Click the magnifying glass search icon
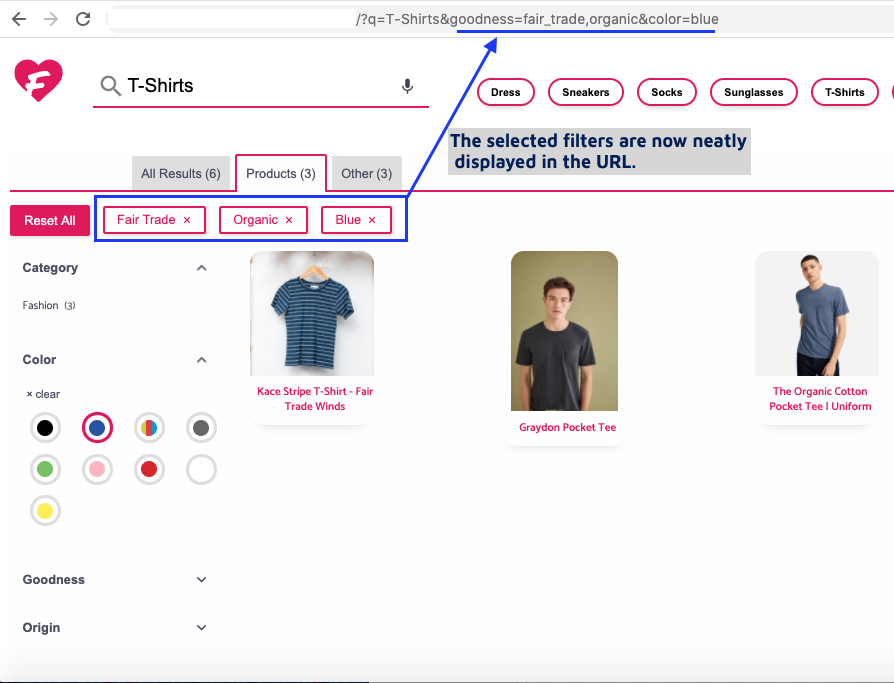 coord(110,86)
